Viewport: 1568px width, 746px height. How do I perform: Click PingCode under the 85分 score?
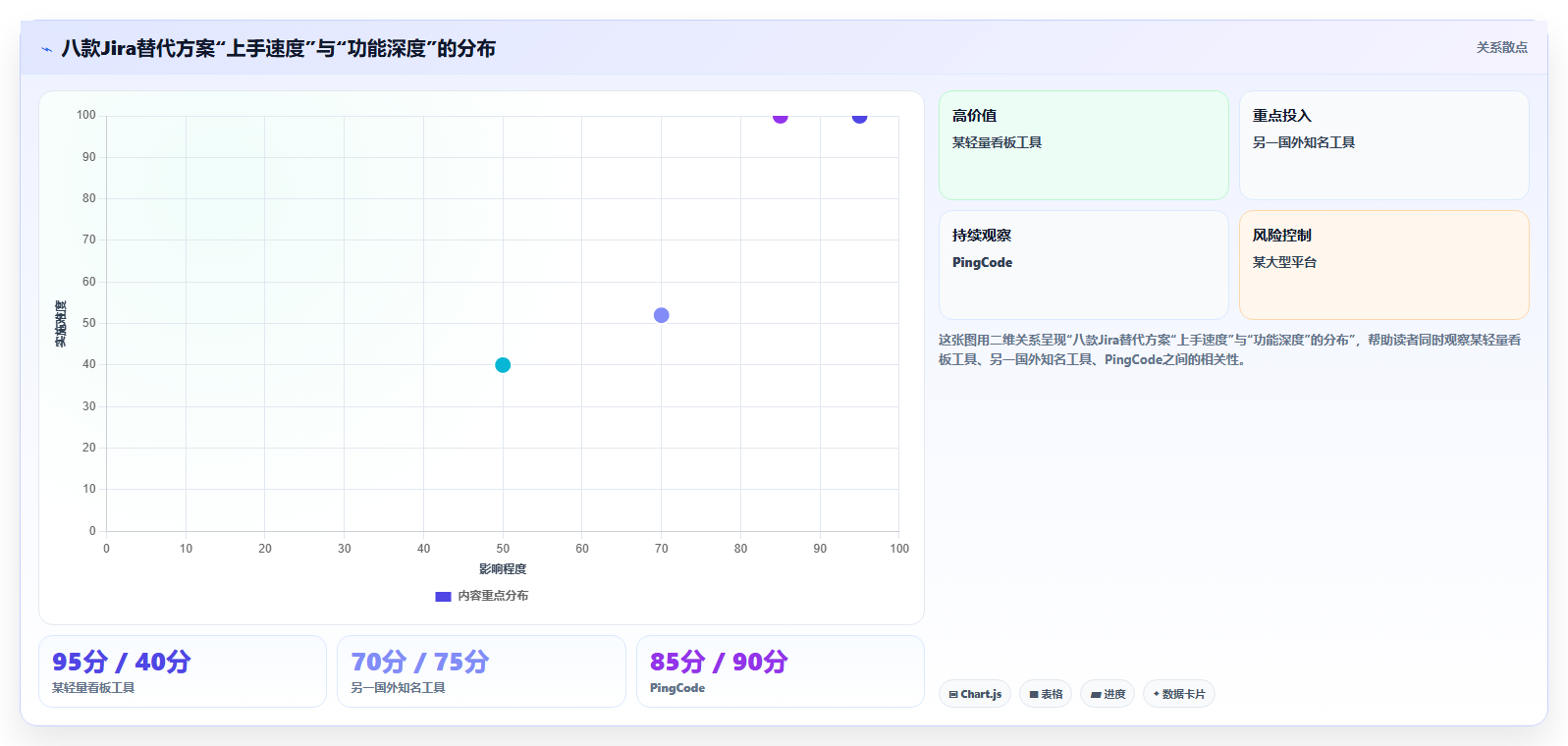pos(677,688)
